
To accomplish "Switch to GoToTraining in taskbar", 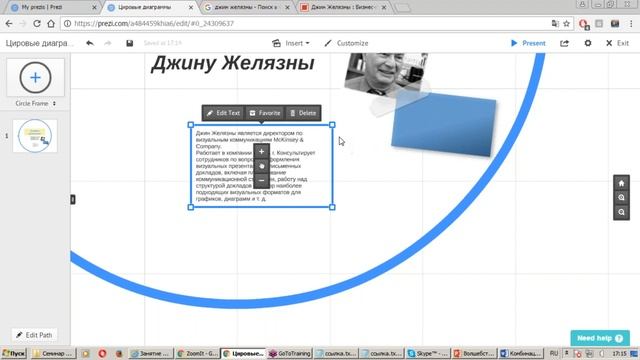I will (290, 353).
